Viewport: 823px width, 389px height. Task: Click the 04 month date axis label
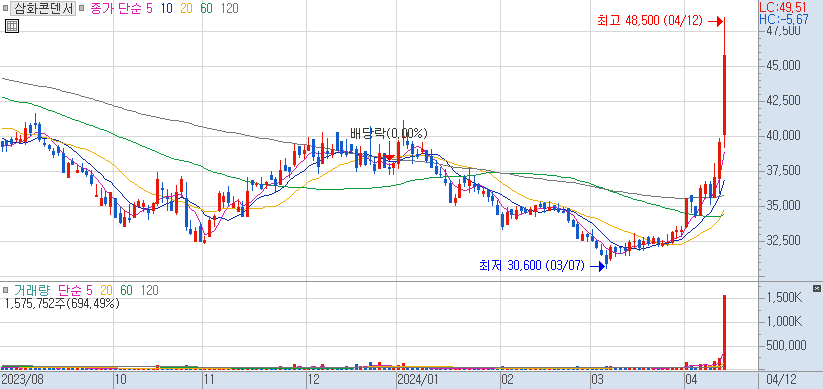point(692,379)
